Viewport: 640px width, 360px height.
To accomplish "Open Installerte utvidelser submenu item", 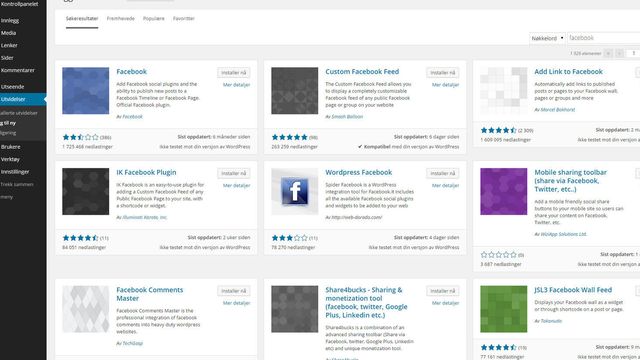I will pos(19,113).
